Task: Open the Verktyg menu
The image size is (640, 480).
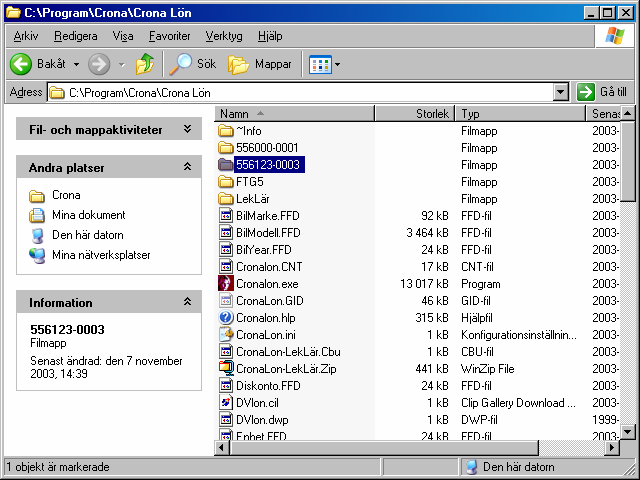Action: tap(224, 36)
